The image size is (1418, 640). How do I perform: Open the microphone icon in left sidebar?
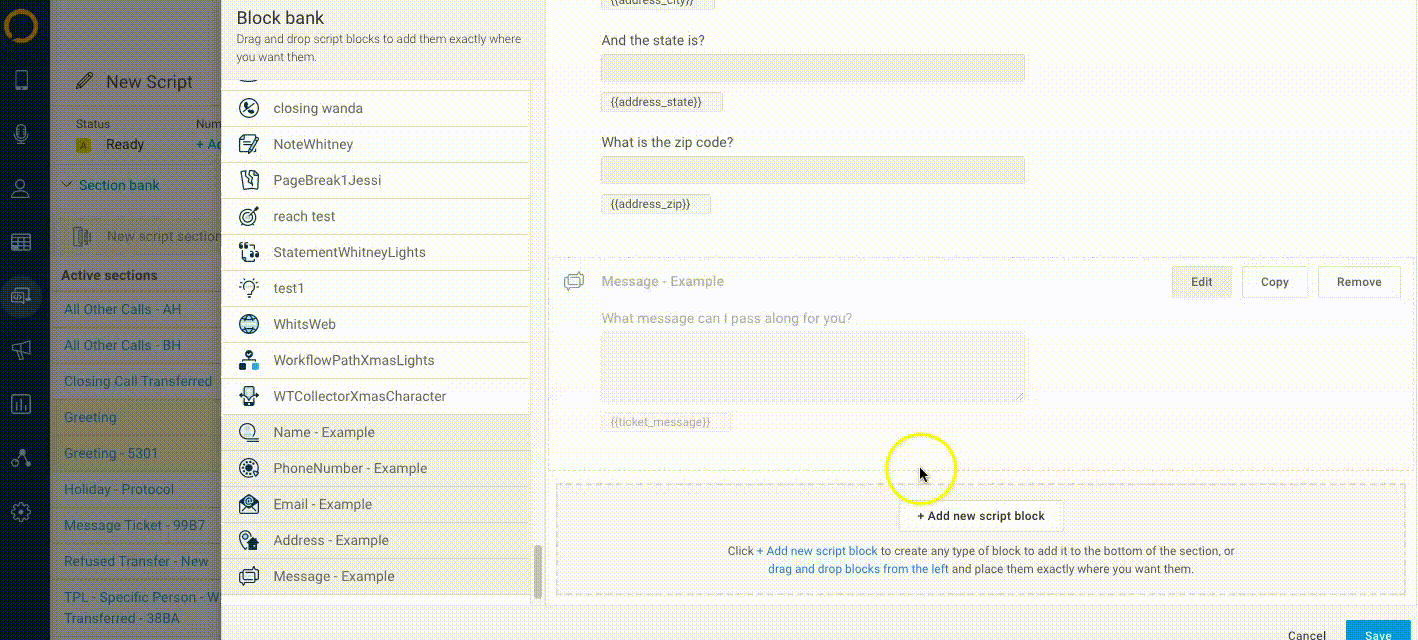21,135
